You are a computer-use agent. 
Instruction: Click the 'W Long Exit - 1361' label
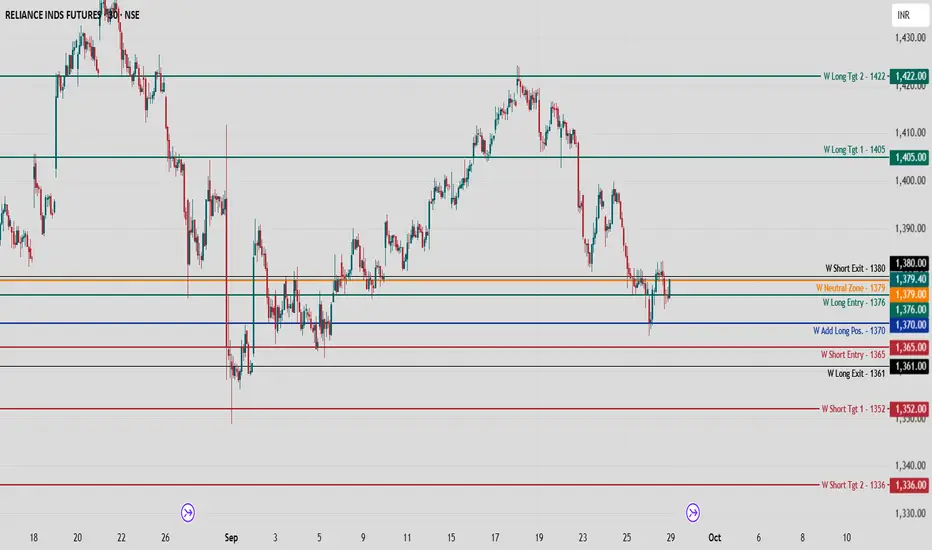pyautogui.click(x=856, y=373)
